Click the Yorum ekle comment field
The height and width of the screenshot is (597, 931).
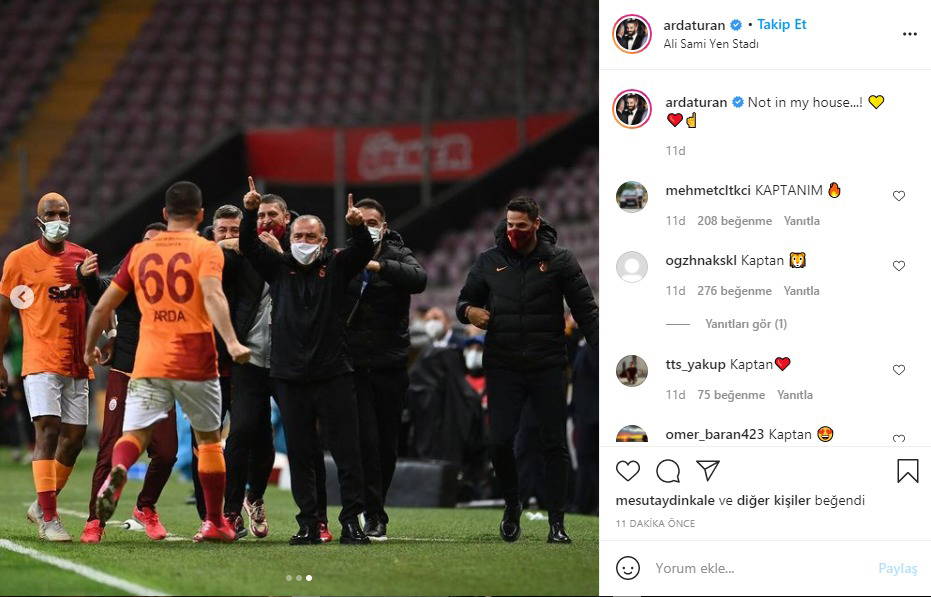(x=761, y=568)
